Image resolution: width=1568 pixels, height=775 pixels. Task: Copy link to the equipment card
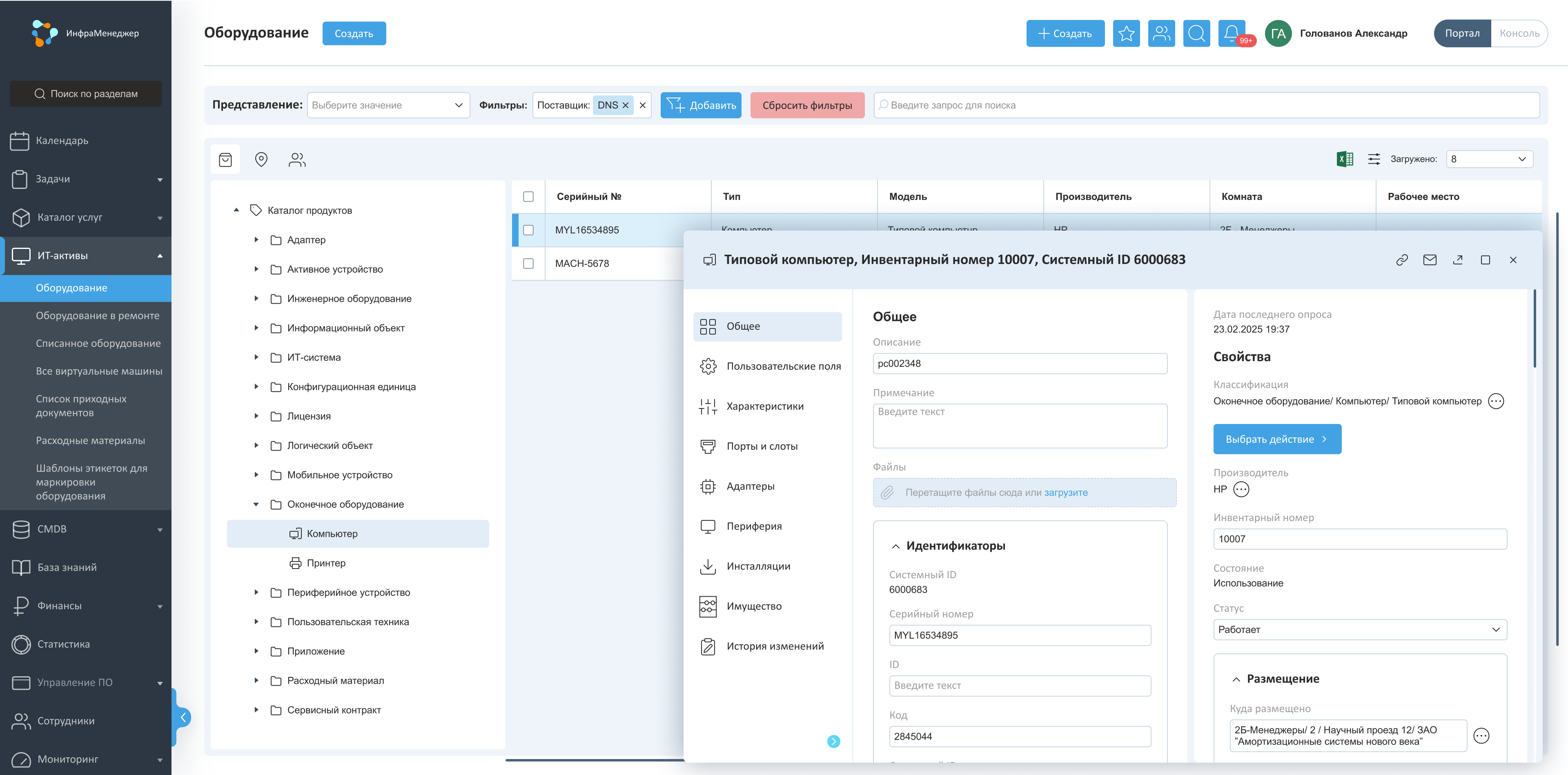click(1402, 260)
